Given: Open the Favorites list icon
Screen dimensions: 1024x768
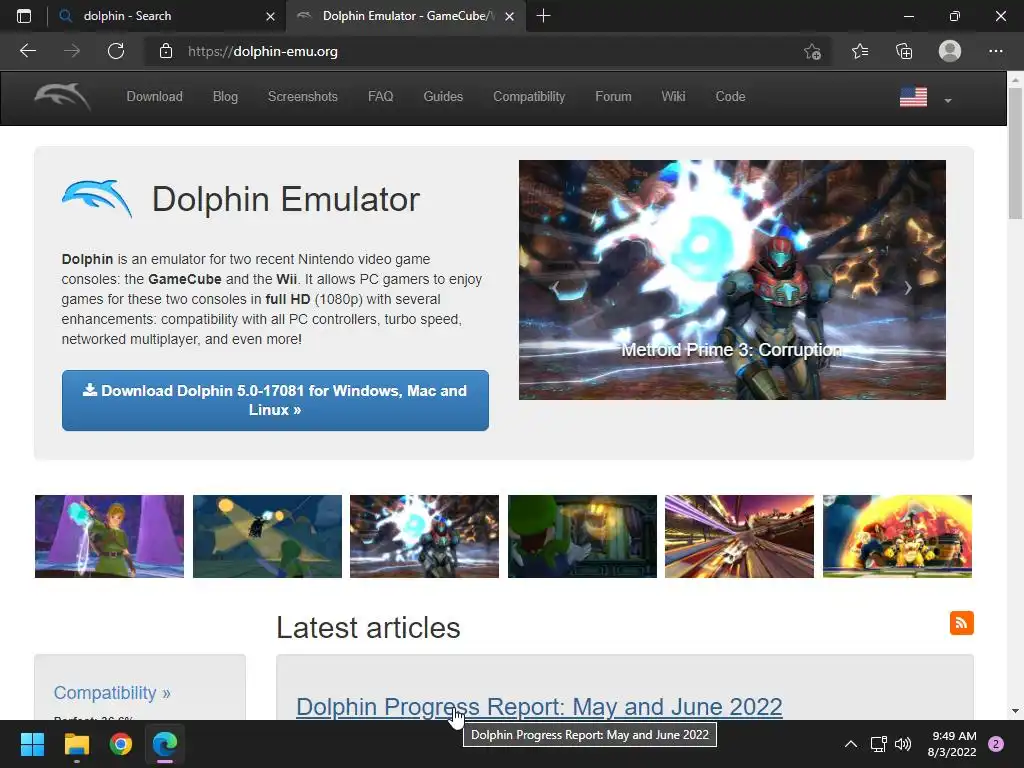Looking at the screenshot, I should point(859,51).
